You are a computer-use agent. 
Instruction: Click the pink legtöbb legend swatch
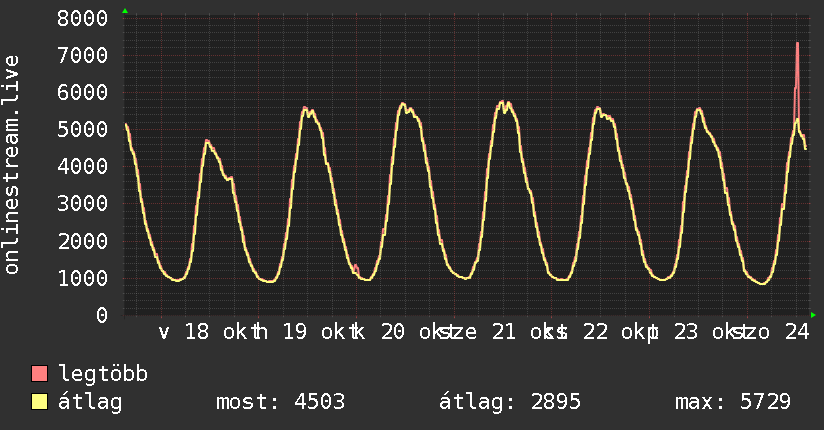(x=39, y=373)
